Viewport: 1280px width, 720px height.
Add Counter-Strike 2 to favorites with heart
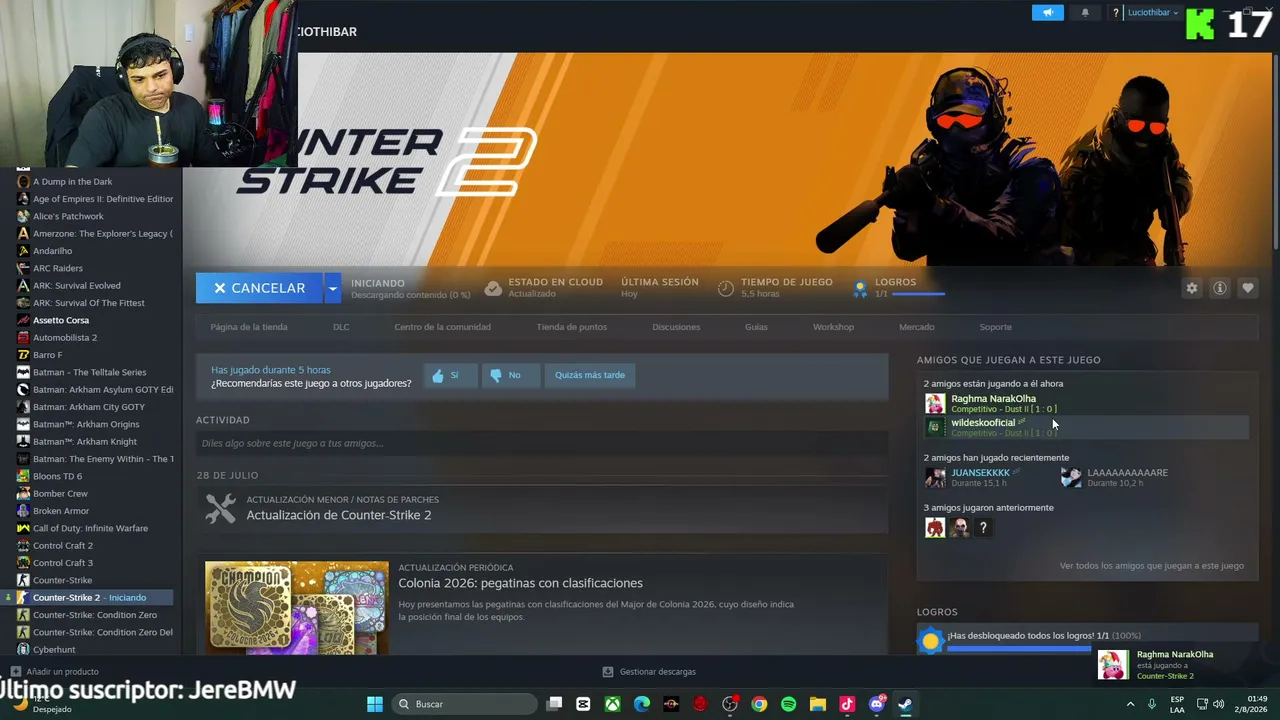point(1247,288)
